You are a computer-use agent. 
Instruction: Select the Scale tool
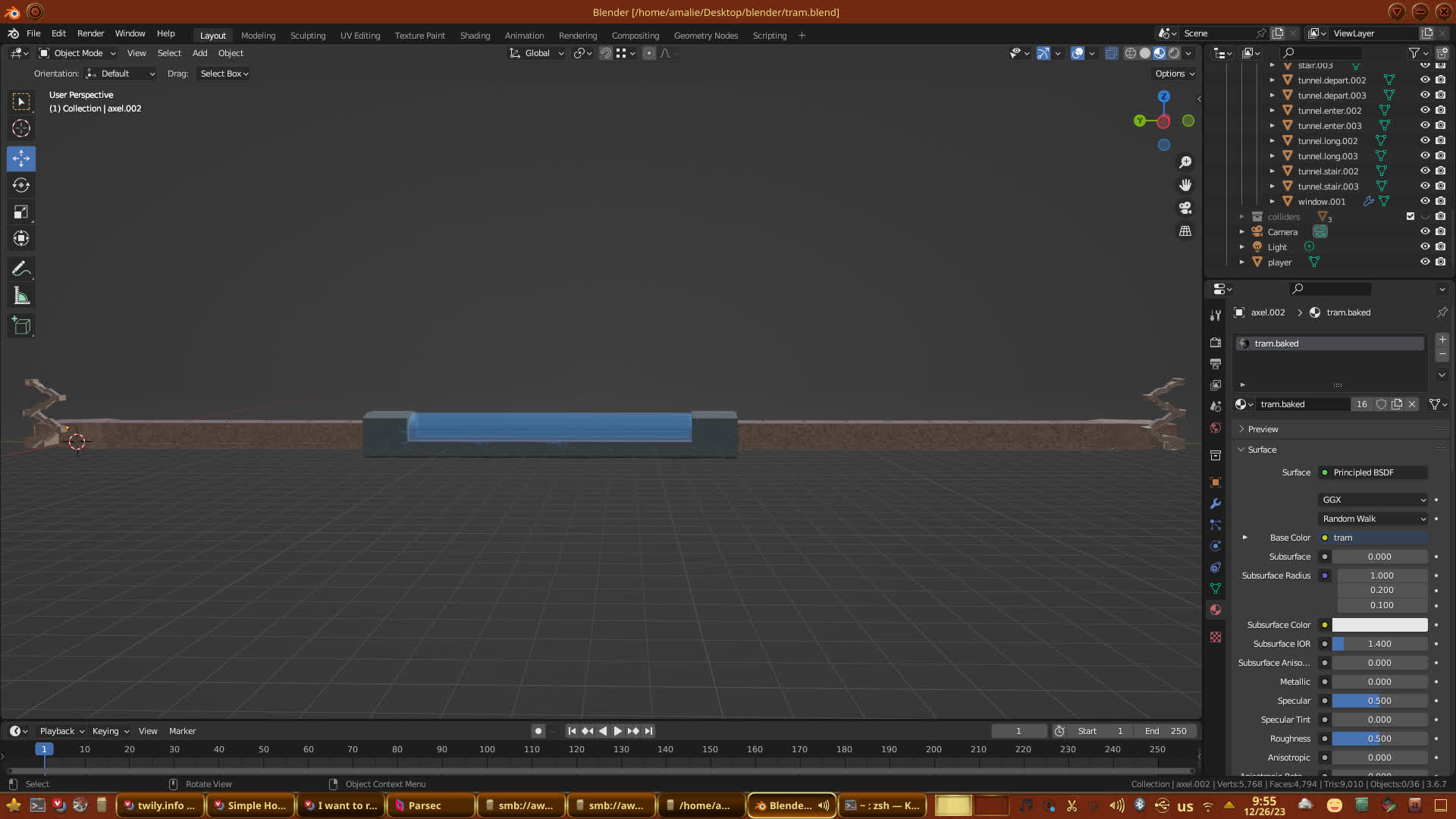21,212
